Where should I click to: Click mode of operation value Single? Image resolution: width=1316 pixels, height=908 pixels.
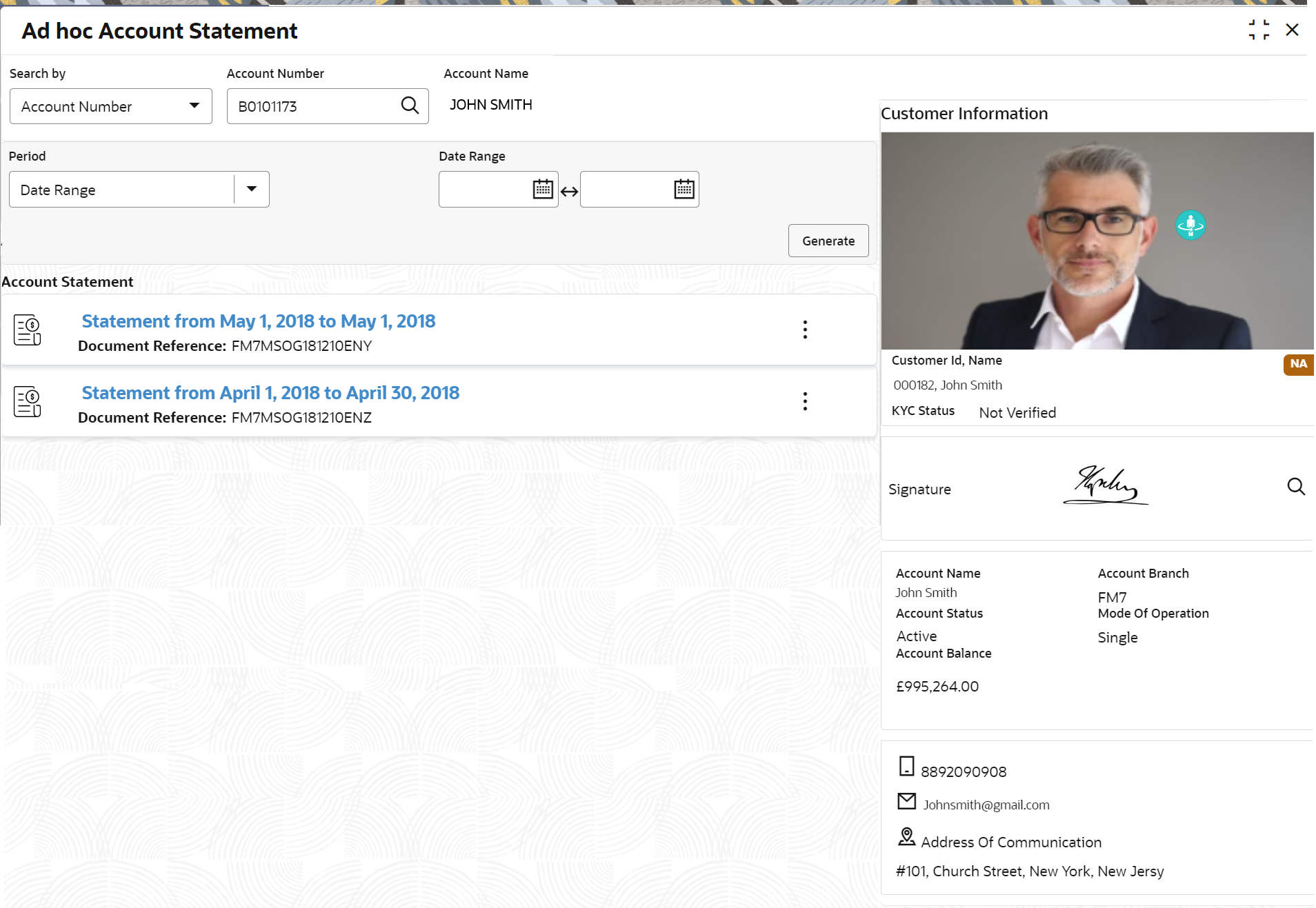click(x=1117, y=638)
